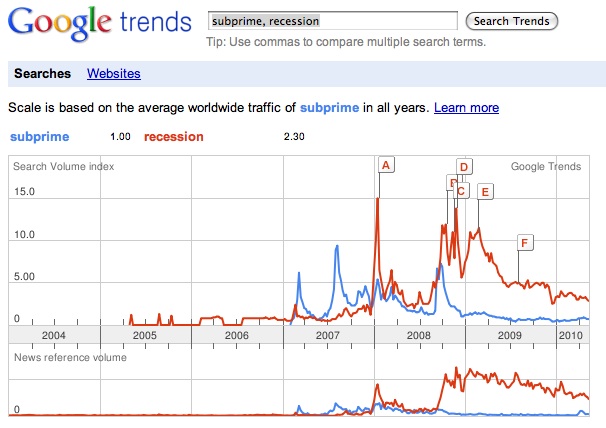
Task: Click news flag C on the chart
Action: [461, 190]
